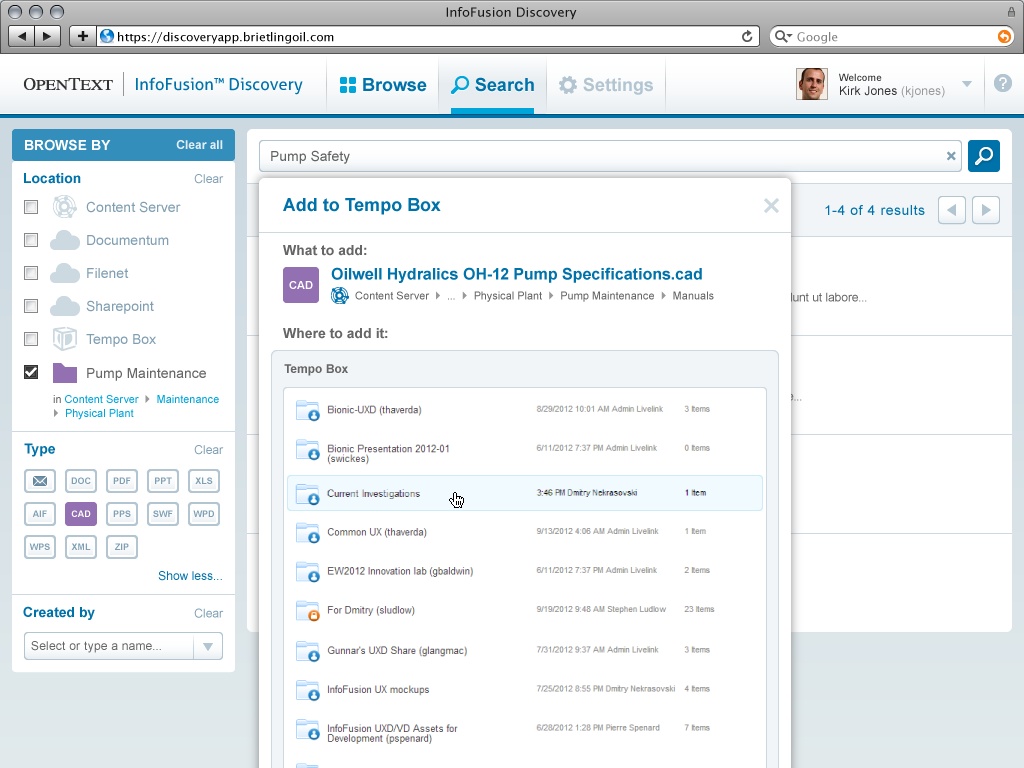1024x768 pixels.
Task: Click the blue search magnifier button
Action: 984,156
